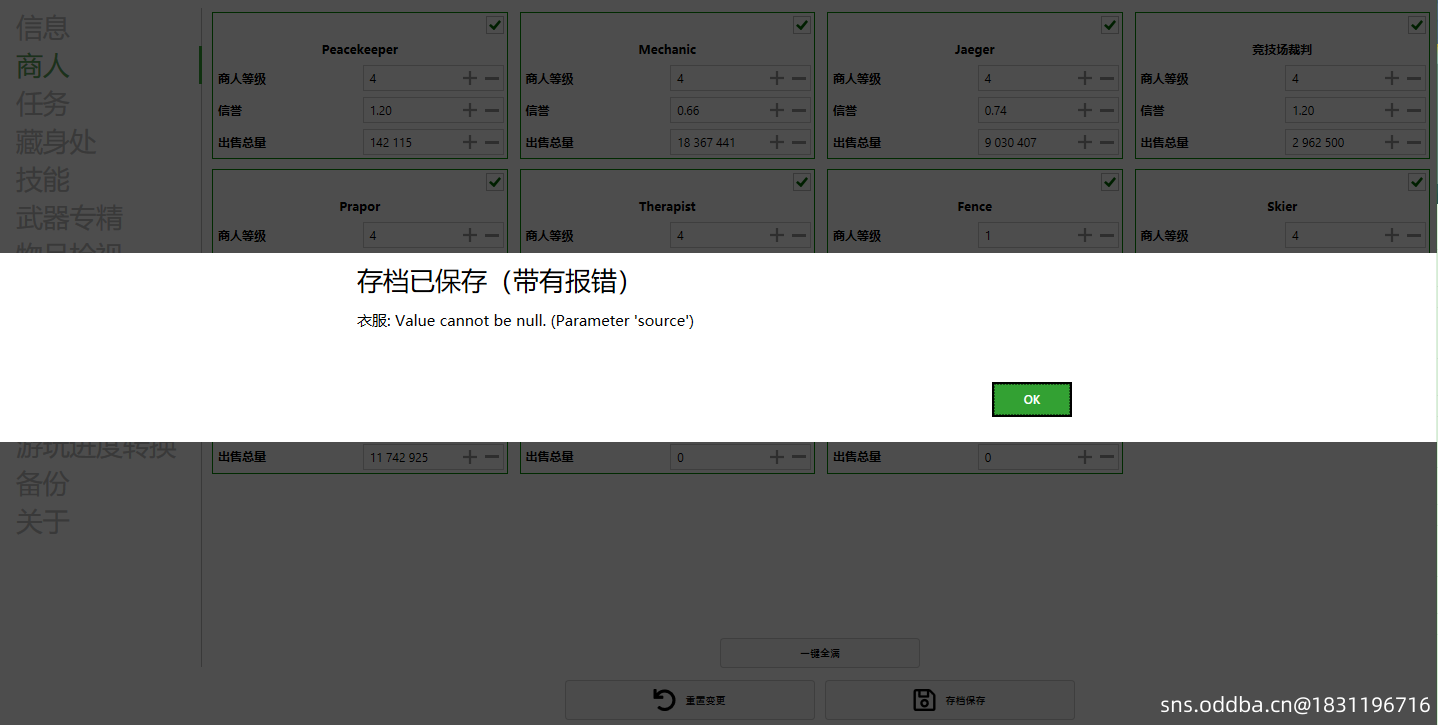The width and height of the screenshot is (1438, 725).
Task: Increase Mechanic 信誉 with plus icon
Action: pos(777,110)
